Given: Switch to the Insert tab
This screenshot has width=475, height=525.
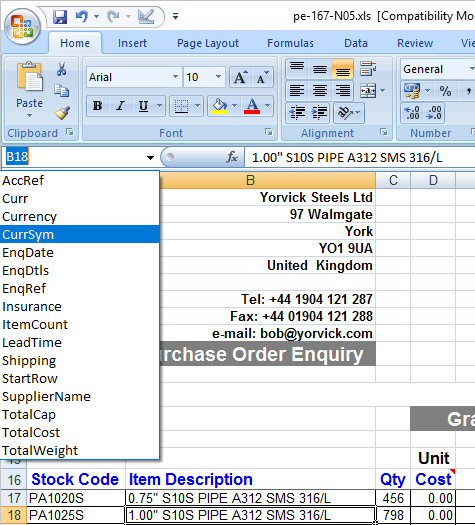Looking at the screenshot, I should coord(132,43).
